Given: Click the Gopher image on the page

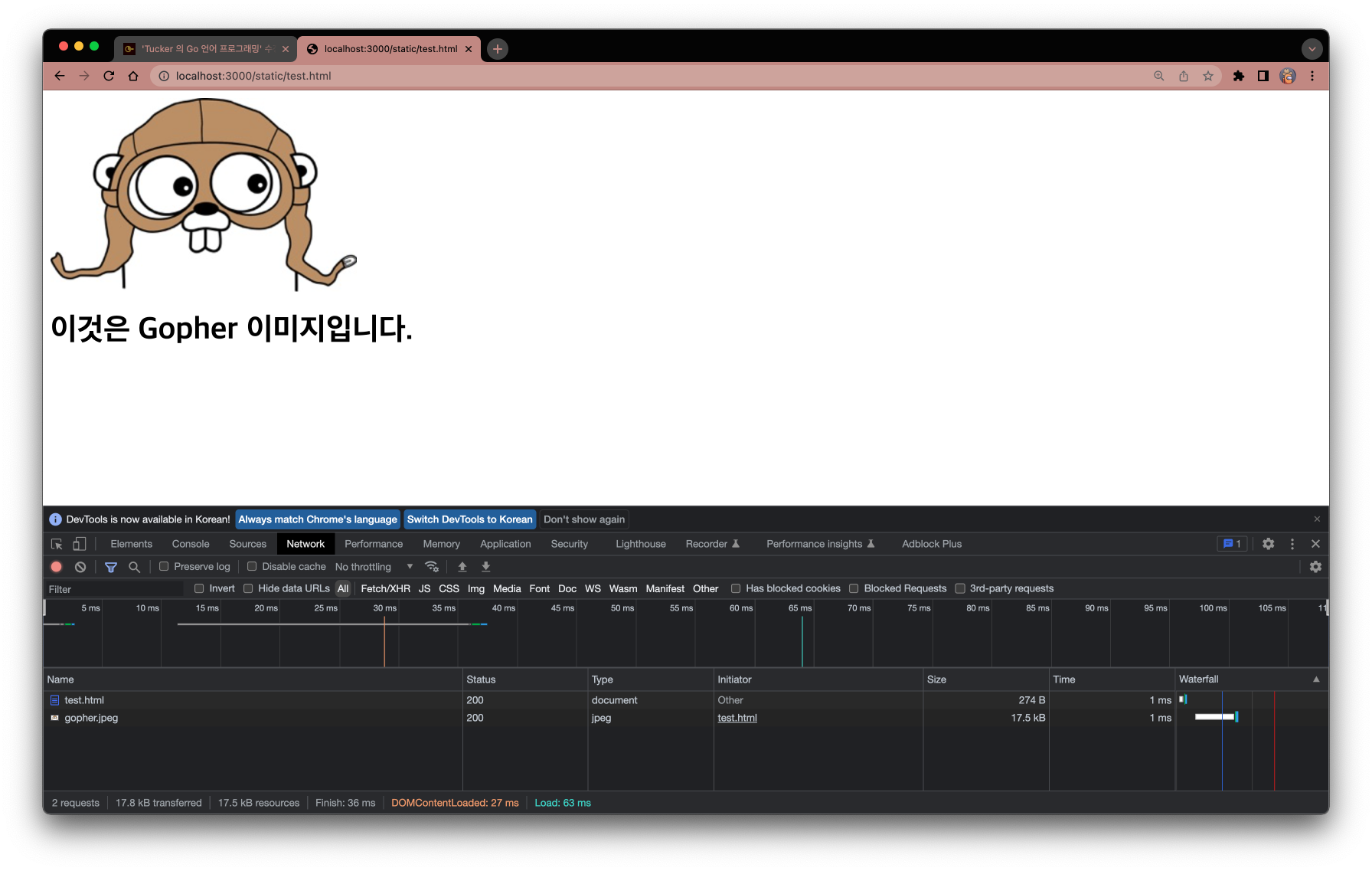Looking at the screenshot, I should point(204,194).
